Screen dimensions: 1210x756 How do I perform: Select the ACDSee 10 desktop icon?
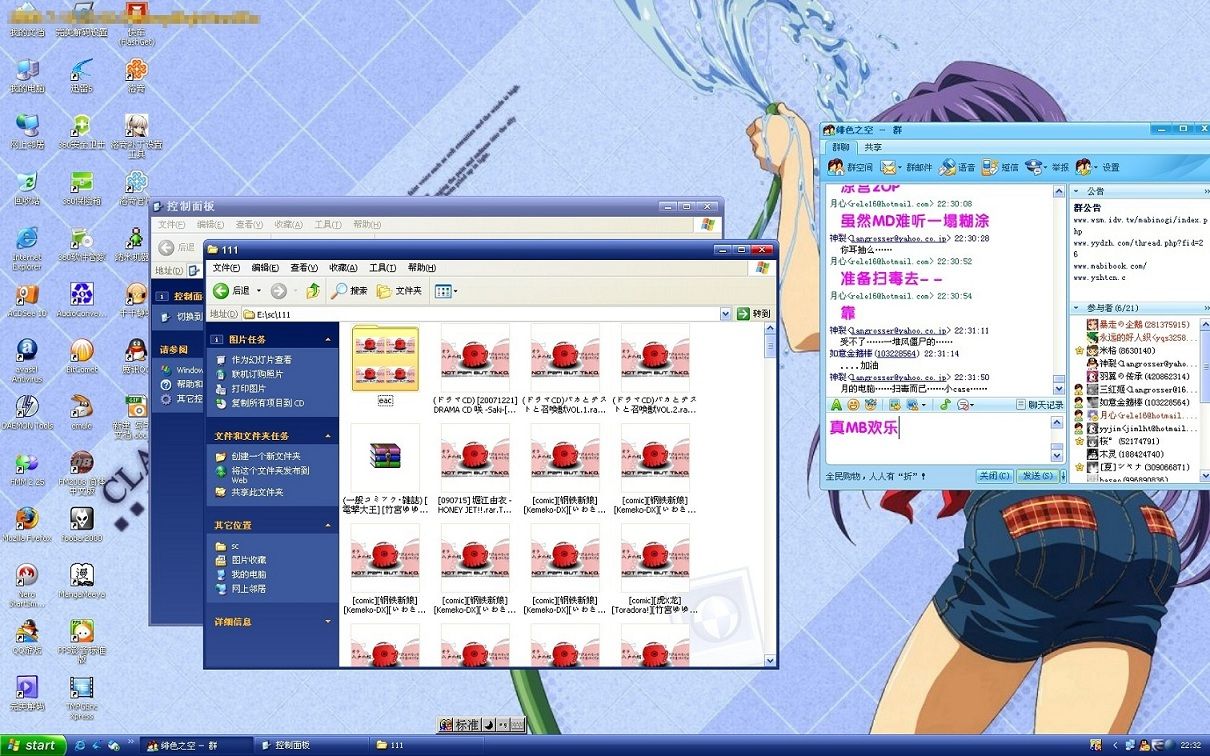pyautogui.click(x=27, y=300)
